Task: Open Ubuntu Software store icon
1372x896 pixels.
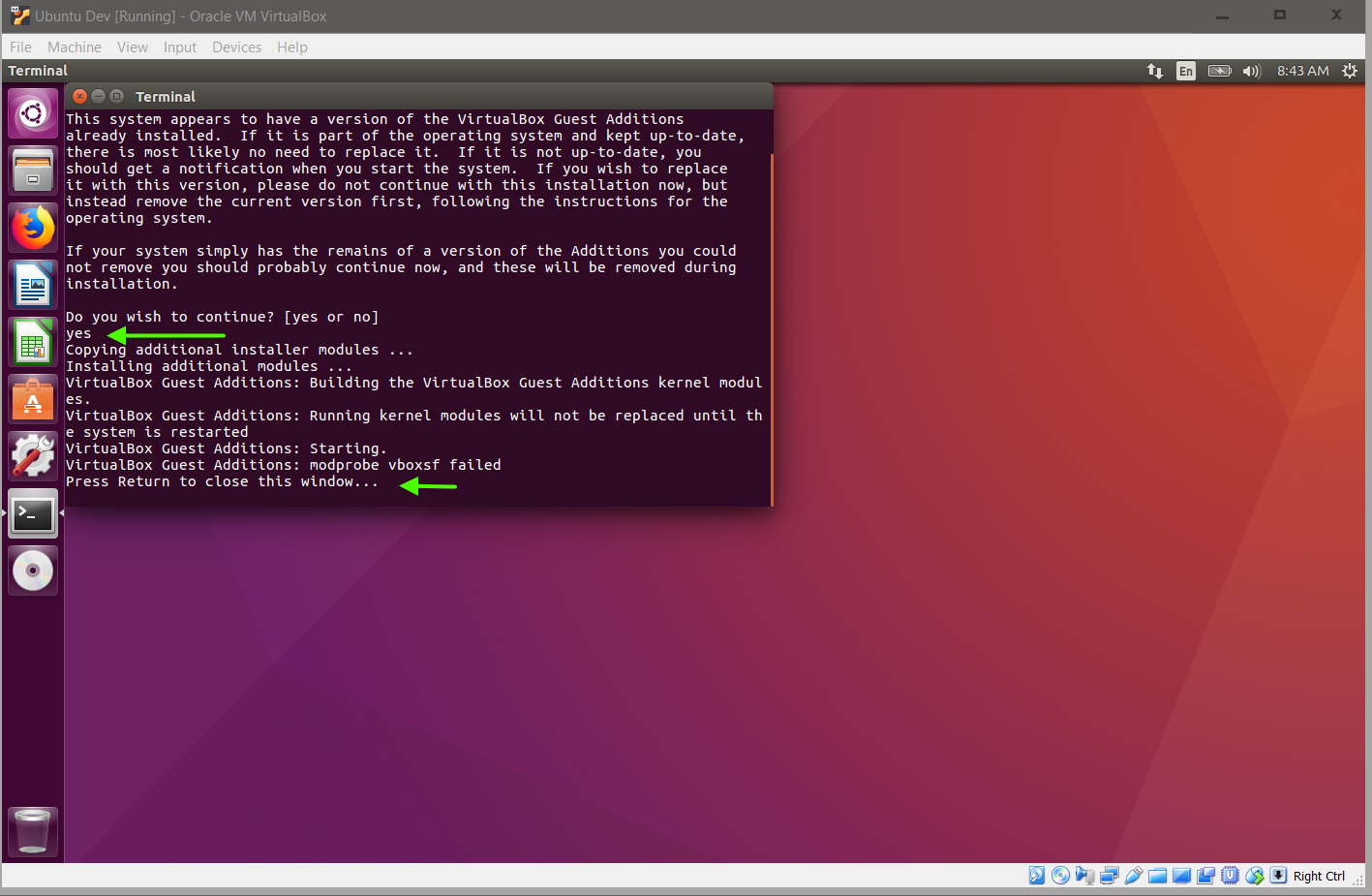Action: click(33, 399)
